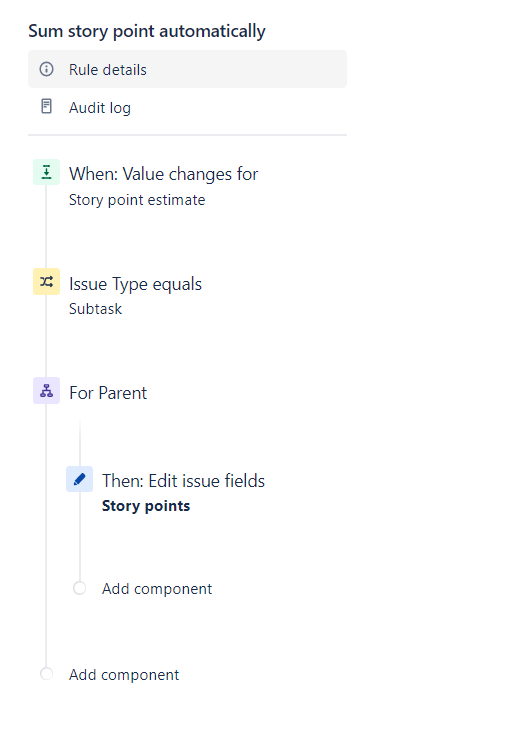Click the purple For Parent branch icon
Screen dimensions: 529x741
click(x=46, y=391)
